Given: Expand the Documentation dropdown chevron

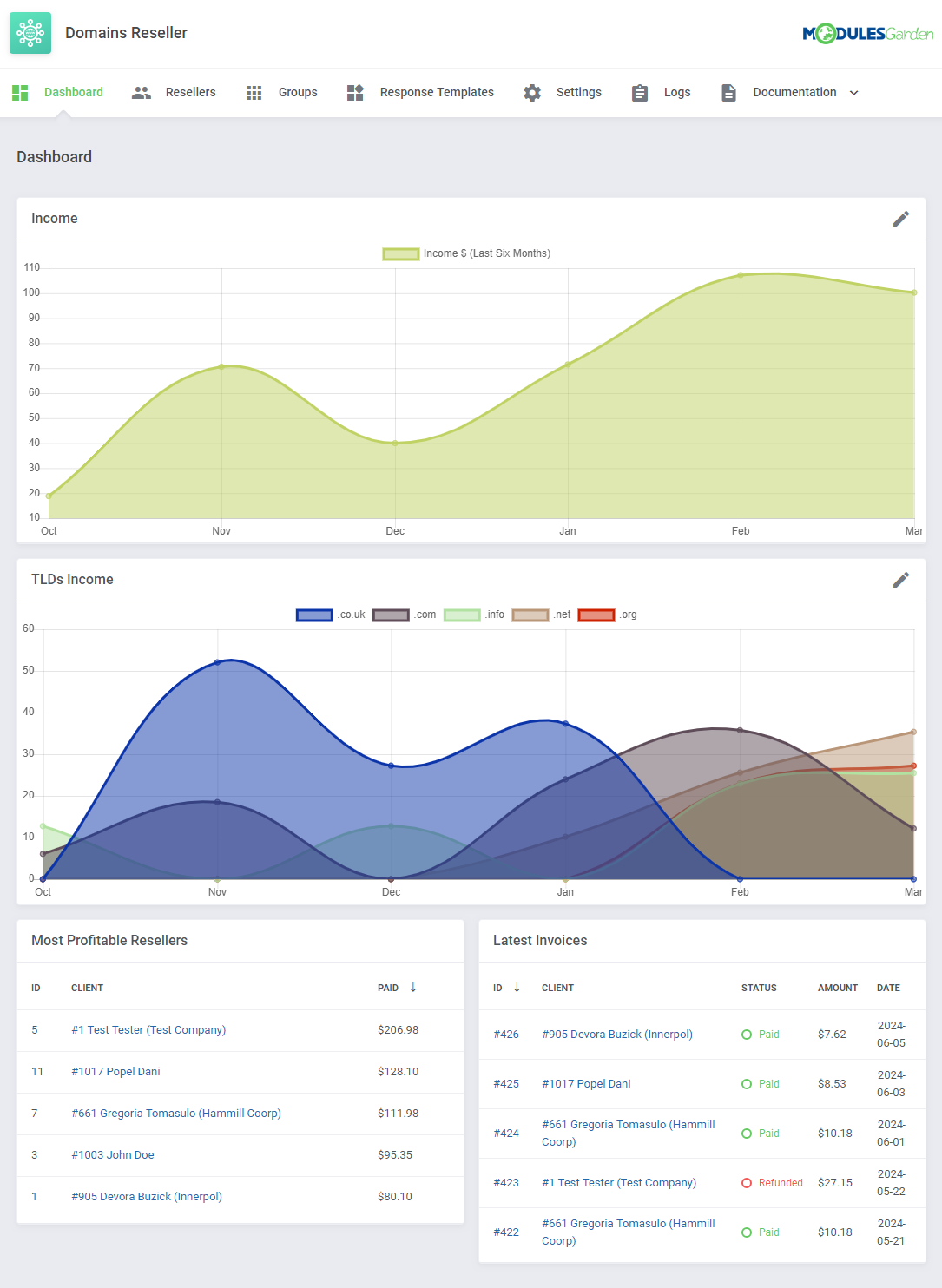Looking at the screenshot, I should click(853, 93).
